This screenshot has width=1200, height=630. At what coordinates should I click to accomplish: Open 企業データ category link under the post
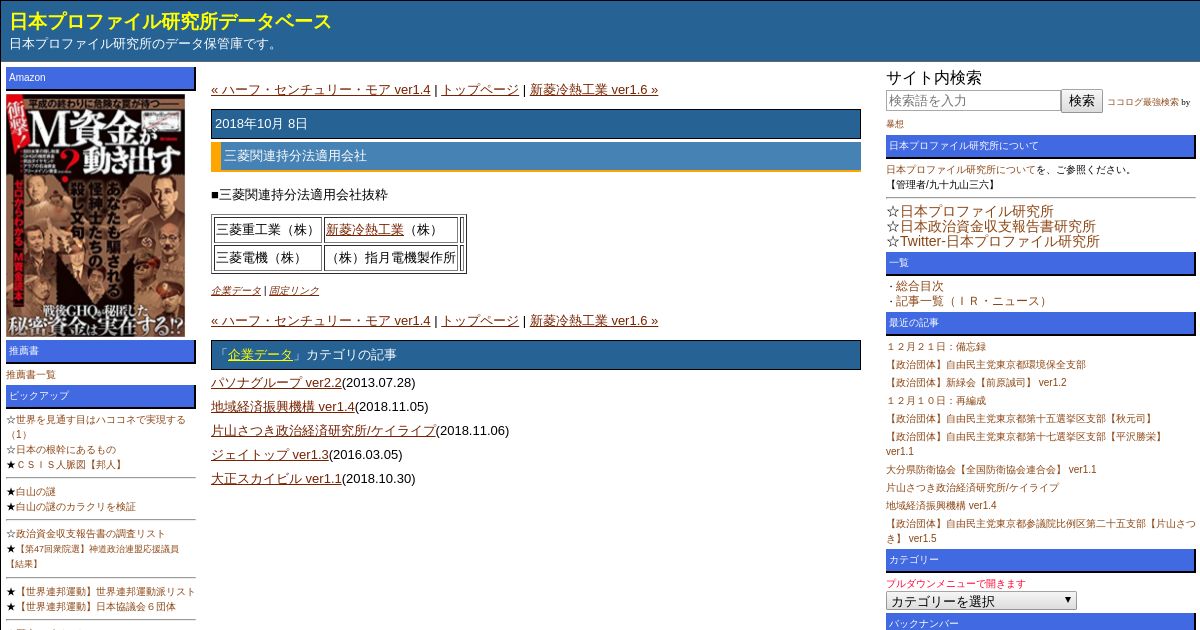point(236,290)
